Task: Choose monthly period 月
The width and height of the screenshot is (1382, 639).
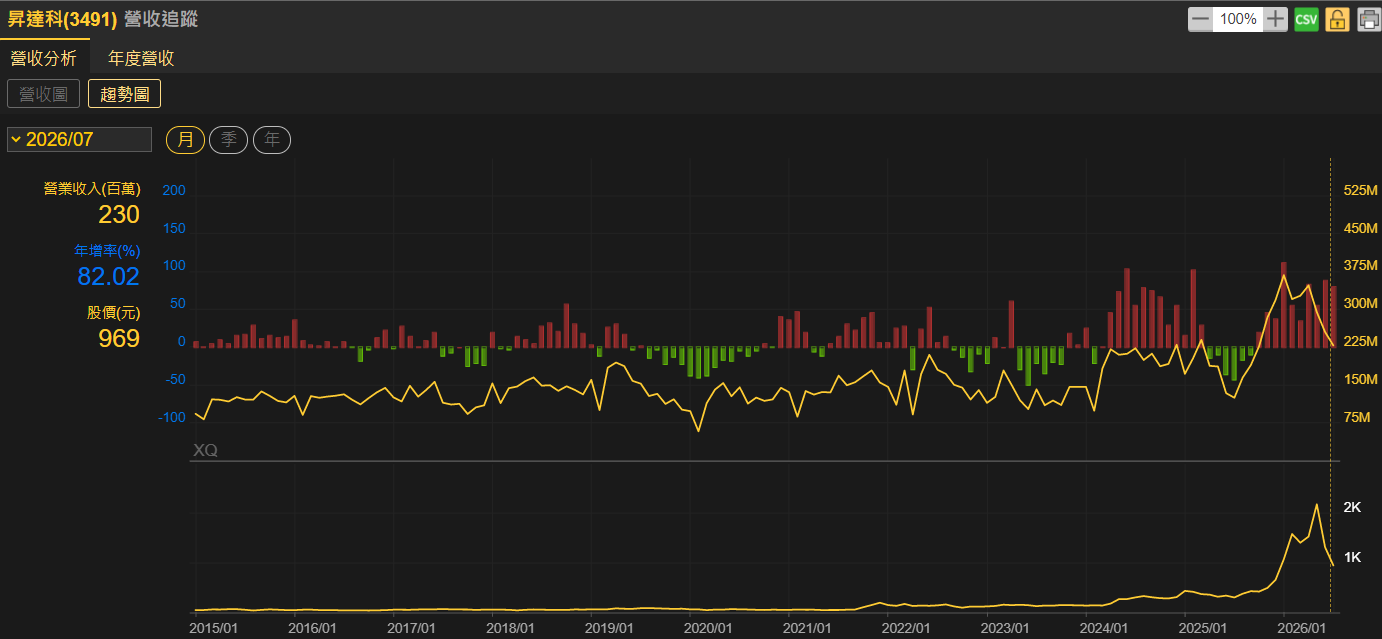Action: [x=185, y=140]
